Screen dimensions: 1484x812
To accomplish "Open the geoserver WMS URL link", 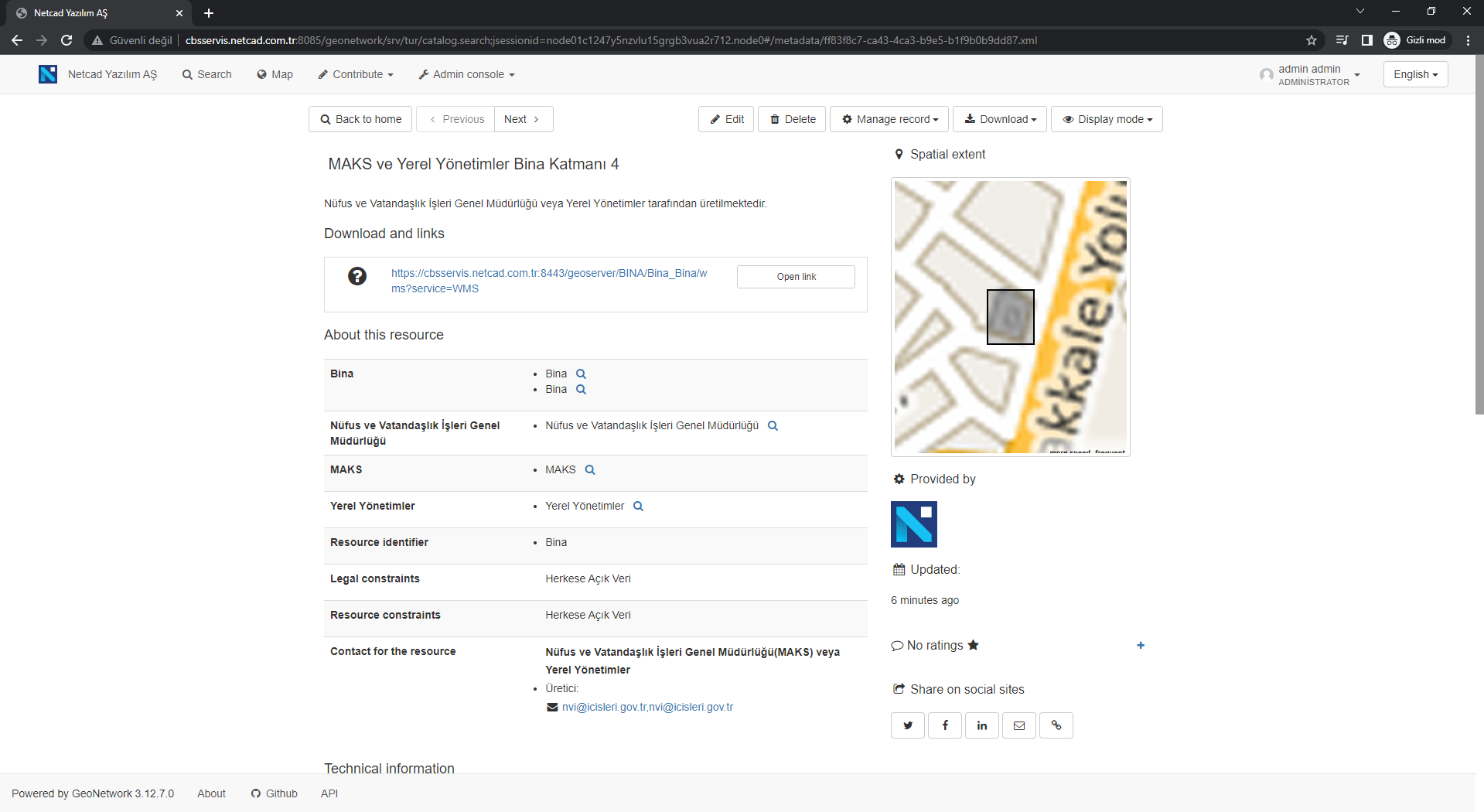I will pyautogui.click(x=549, y=281).
